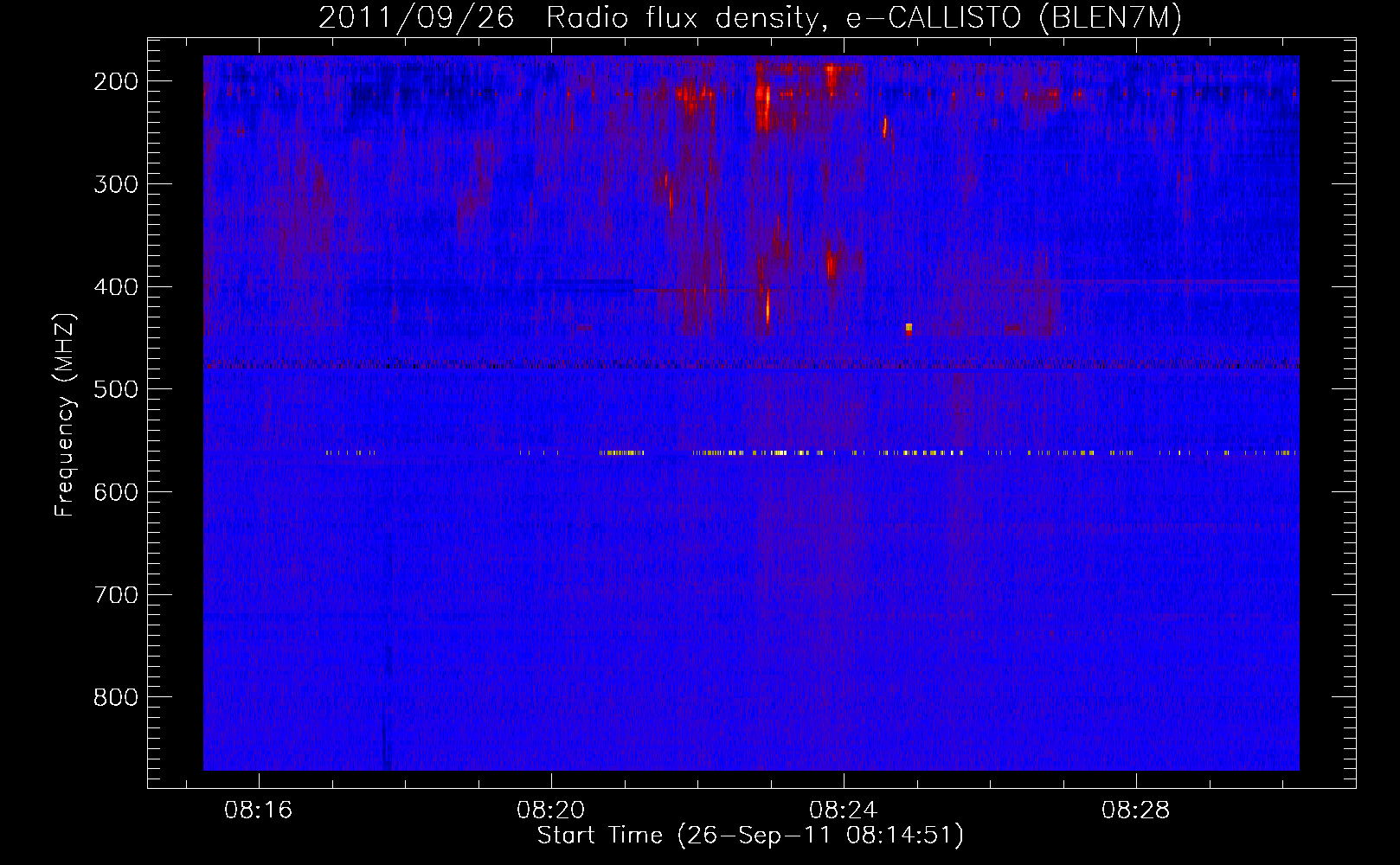Click the 08:28 time tick label
This screenshot has width=1400, height=865.
point(1135,811)
